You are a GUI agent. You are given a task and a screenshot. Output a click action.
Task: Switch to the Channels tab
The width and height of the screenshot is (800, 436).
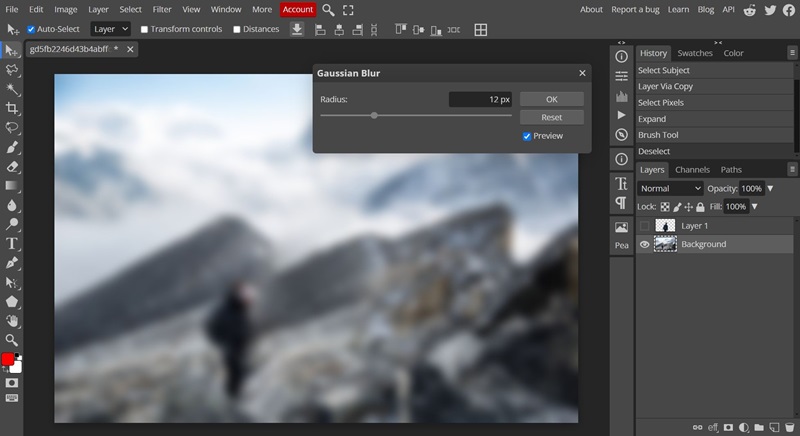click(x=692, y=170)
